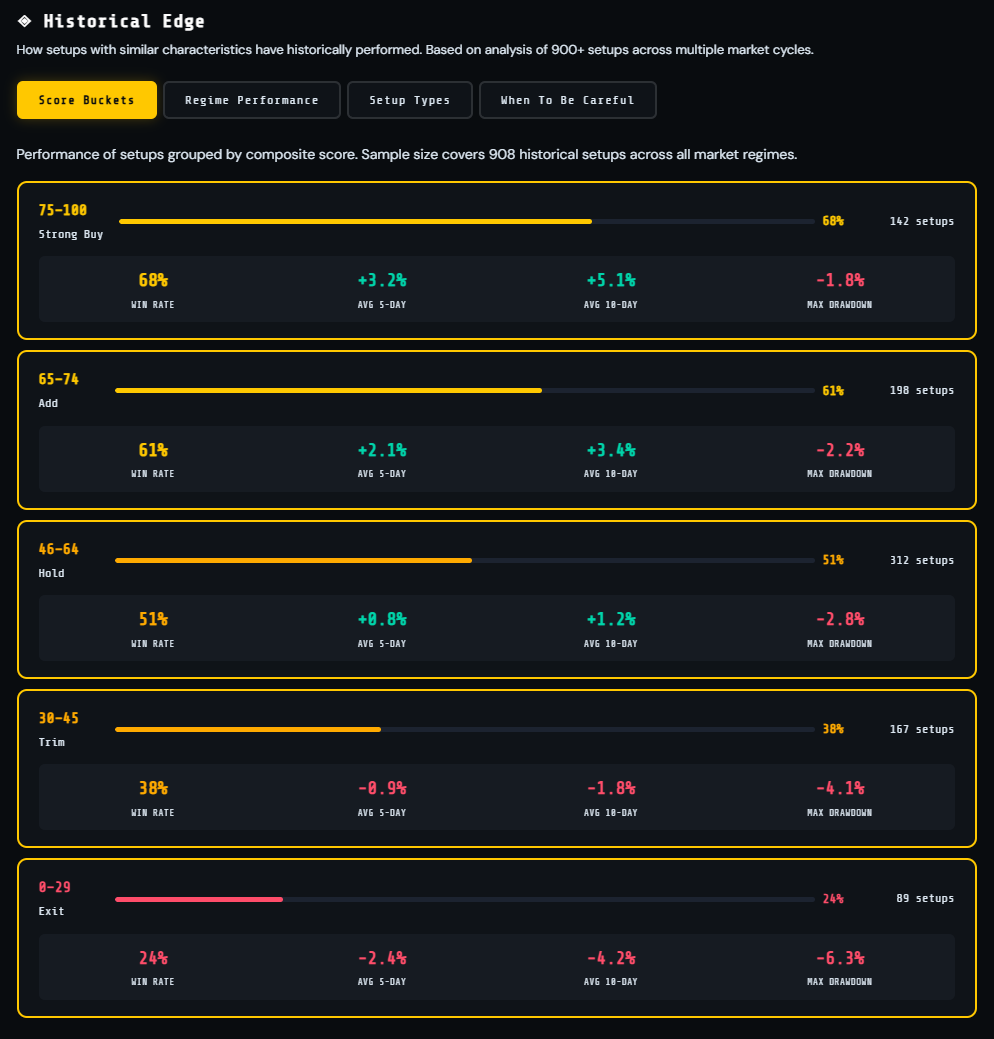Click the diamond icon beside Historical Edge
The height and width of the screenshot is (1039, 994).
coord(25,21)
